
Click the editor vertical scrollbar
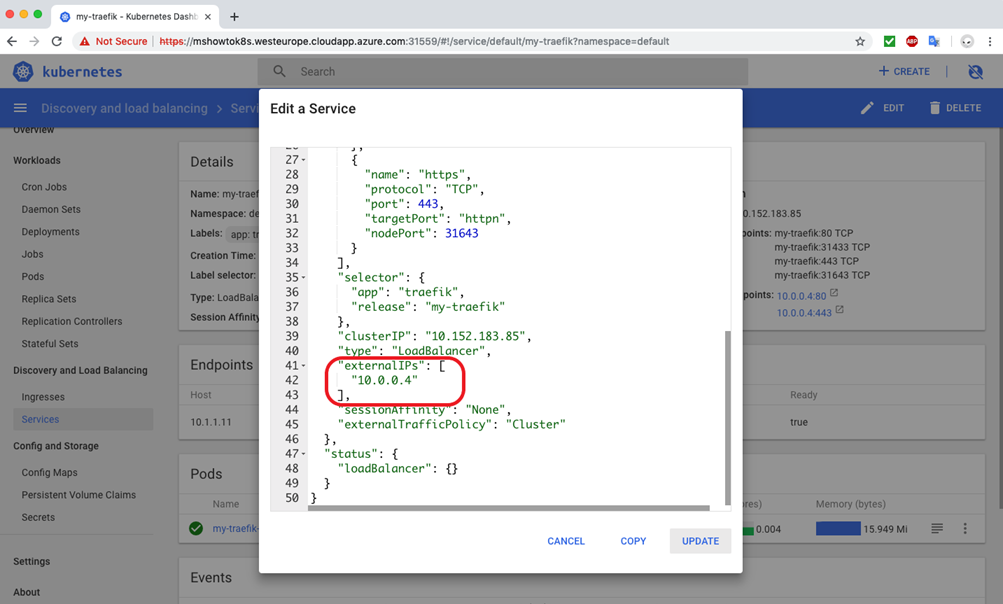point(727,418)
